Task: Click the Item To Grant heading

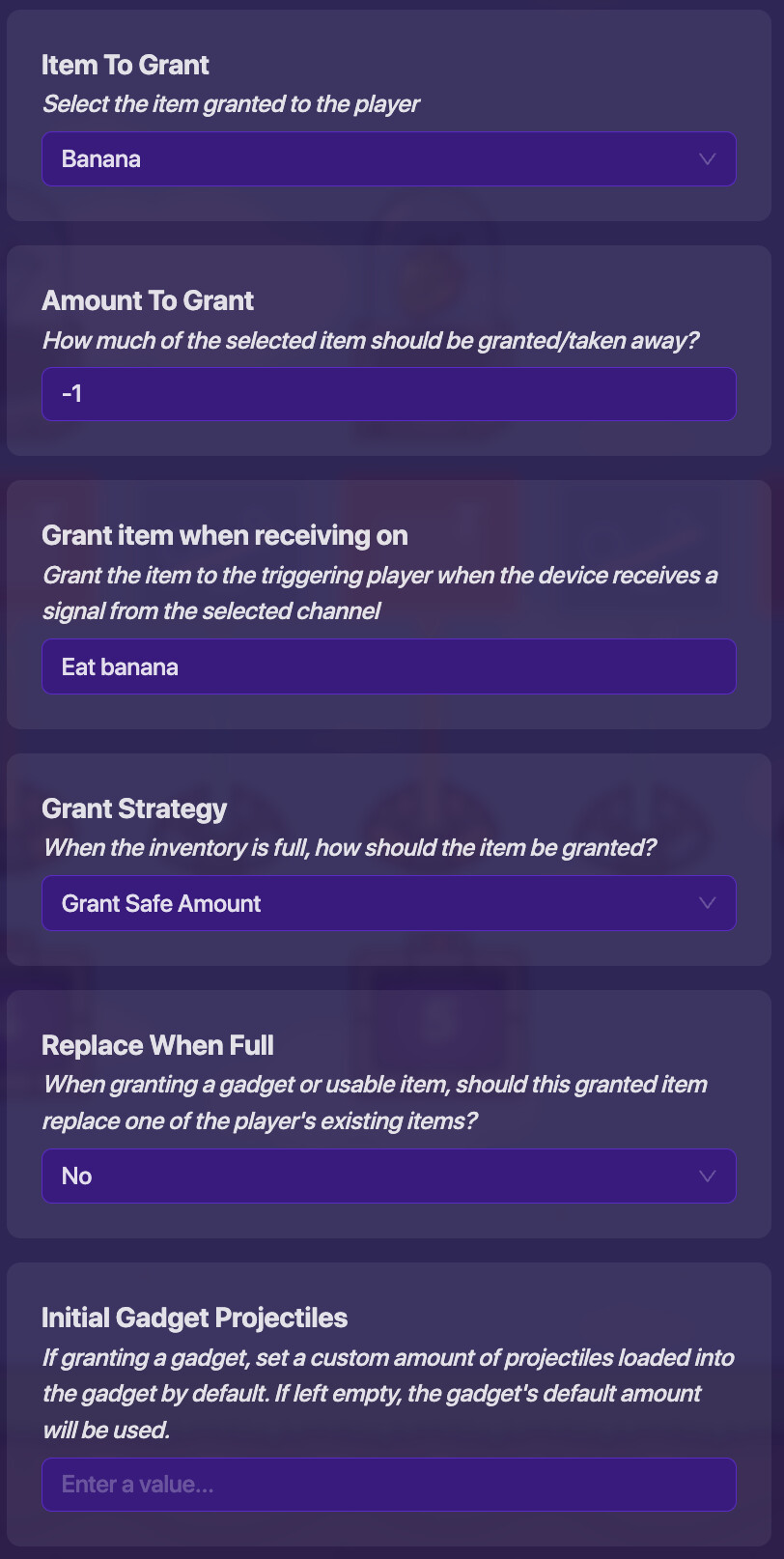Action: pos(126,65)
